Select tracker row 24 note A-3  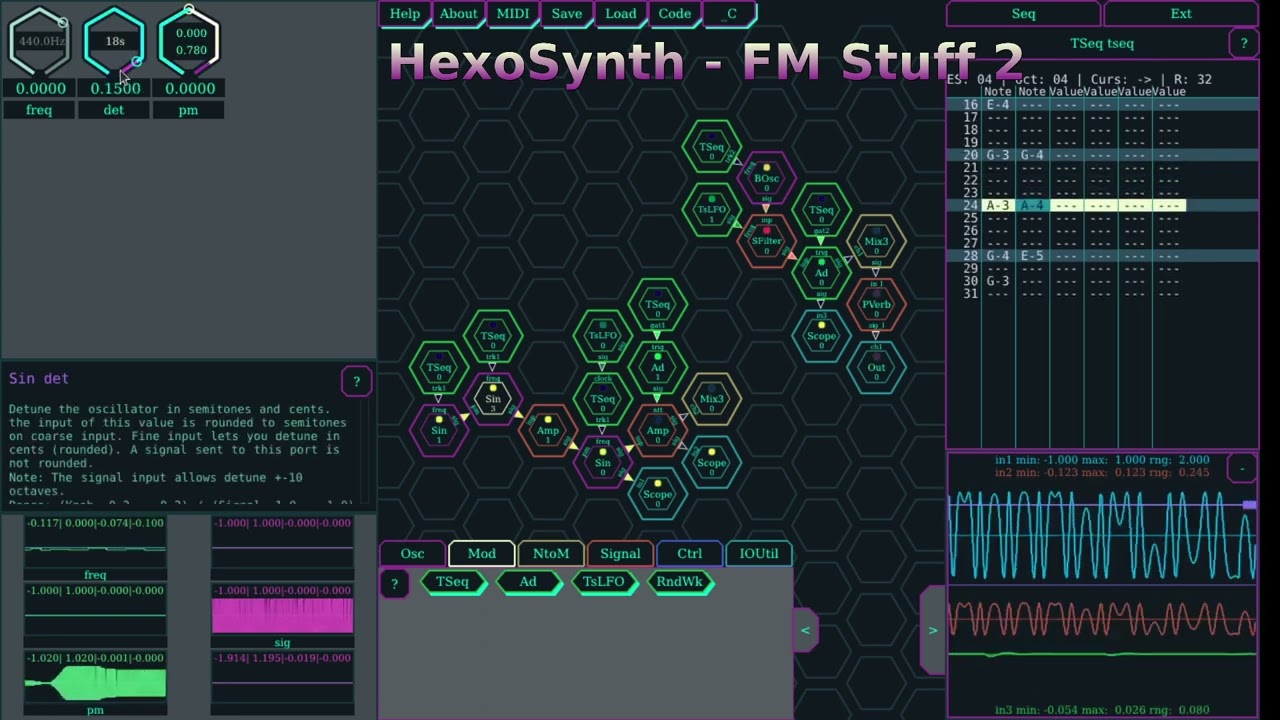pos(998,205)
